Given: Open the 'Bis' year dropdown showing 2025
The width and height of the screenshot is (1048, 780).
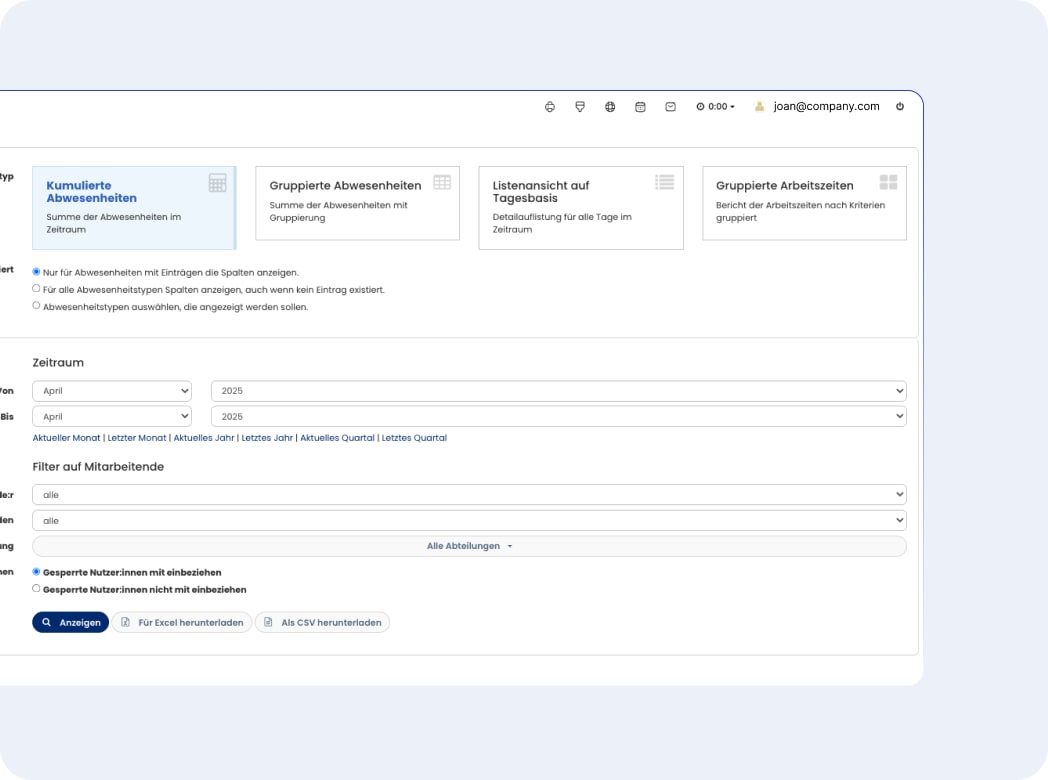Looking at the screenshot, I should click(x=558, y=416).
